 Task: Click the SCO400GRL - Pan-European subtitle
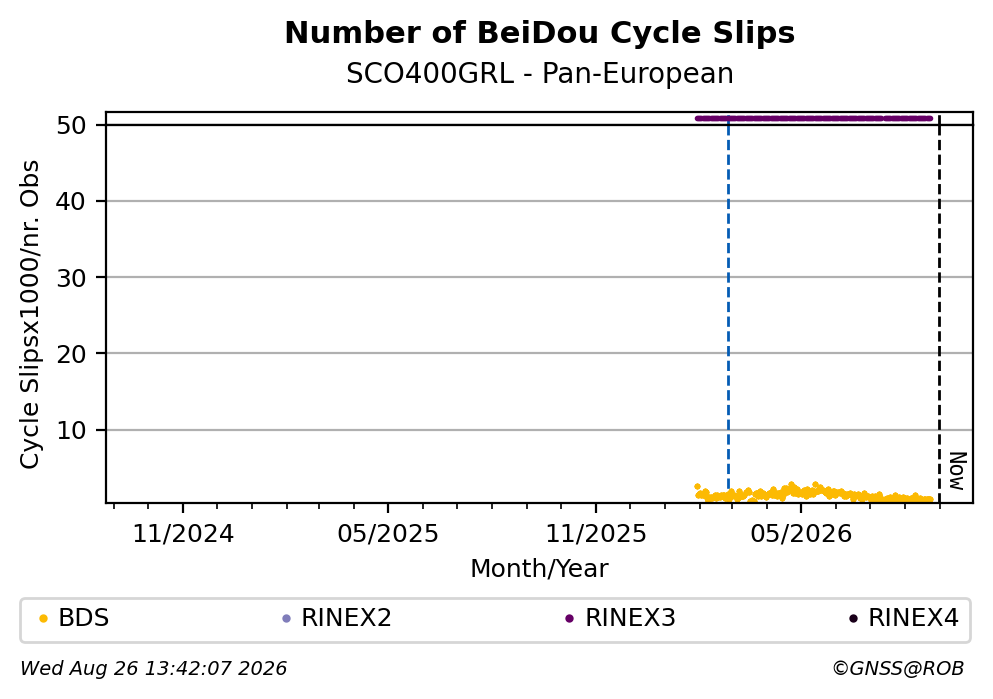[x=540, y=74]
